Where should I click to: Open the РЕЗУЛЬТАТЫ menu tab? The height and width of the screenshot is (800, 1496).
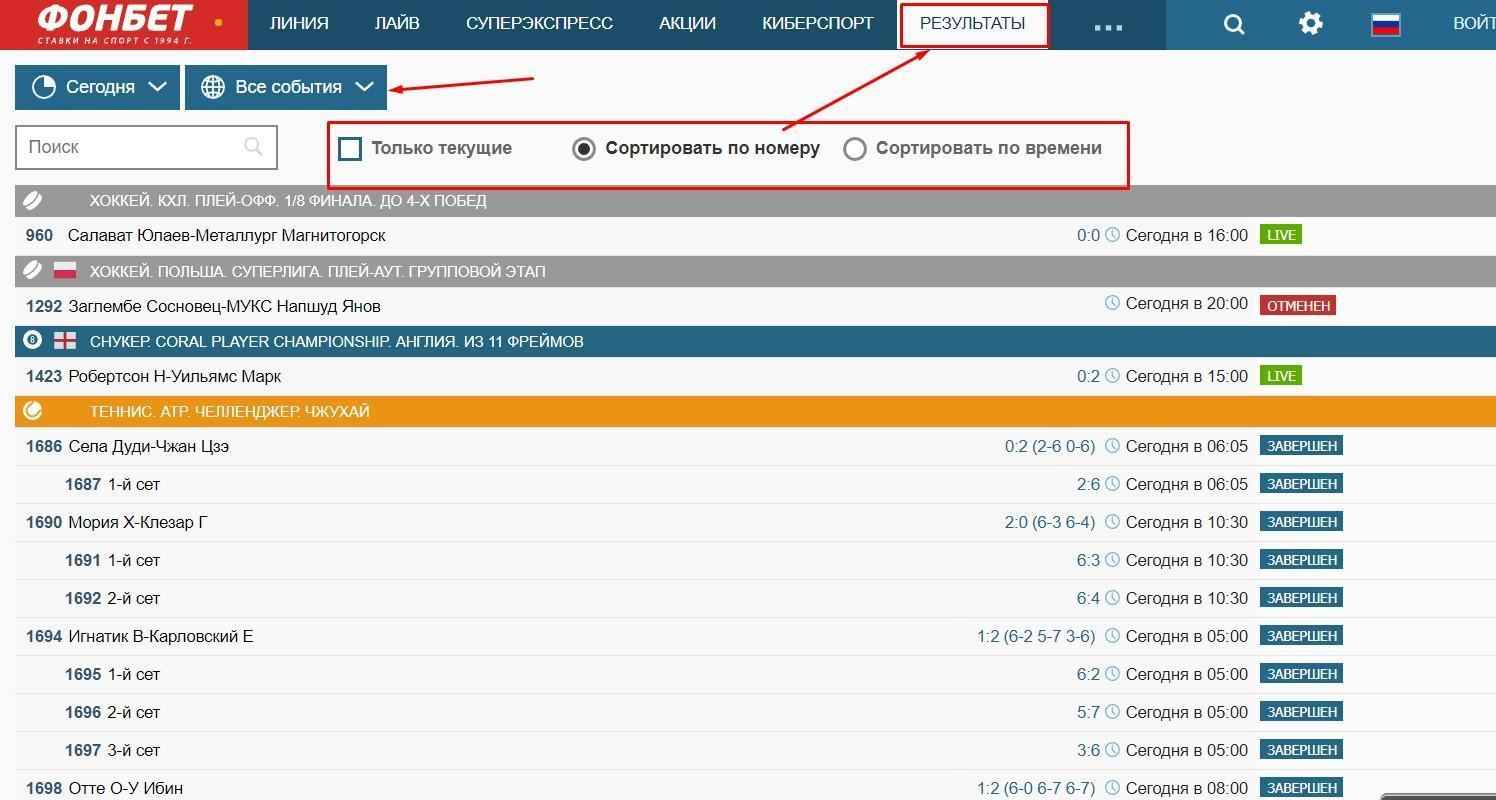pos(973,24)
